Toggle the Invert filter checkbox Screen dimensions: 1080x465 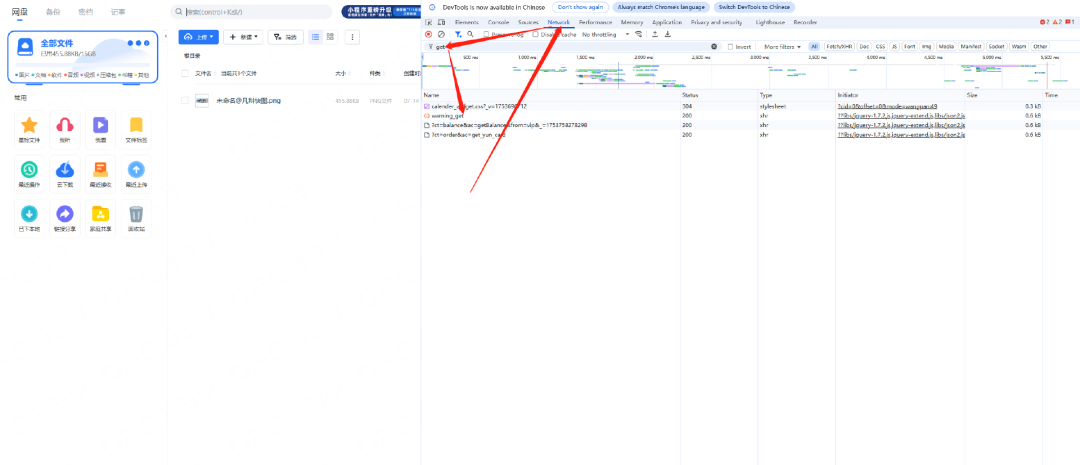pos(731,47)
